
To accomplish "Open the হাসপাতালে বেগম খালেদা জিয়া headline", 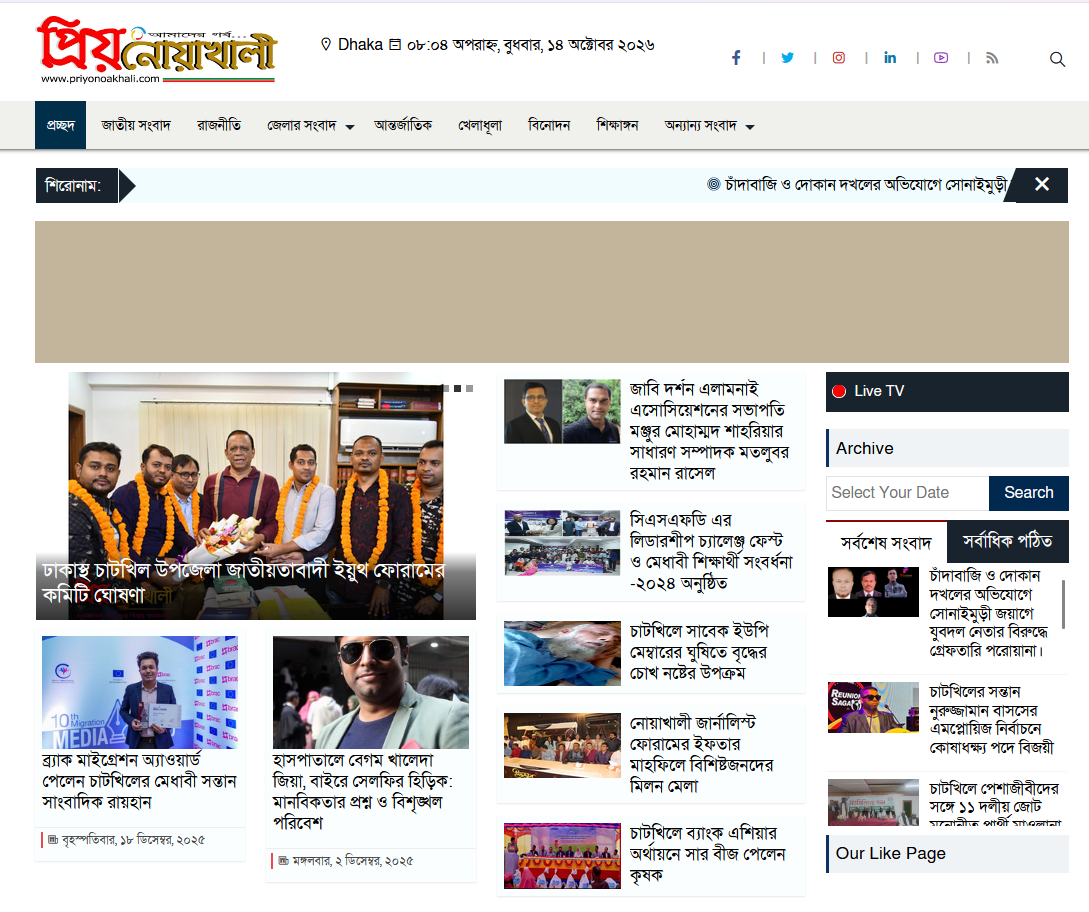I will [363, 792].
